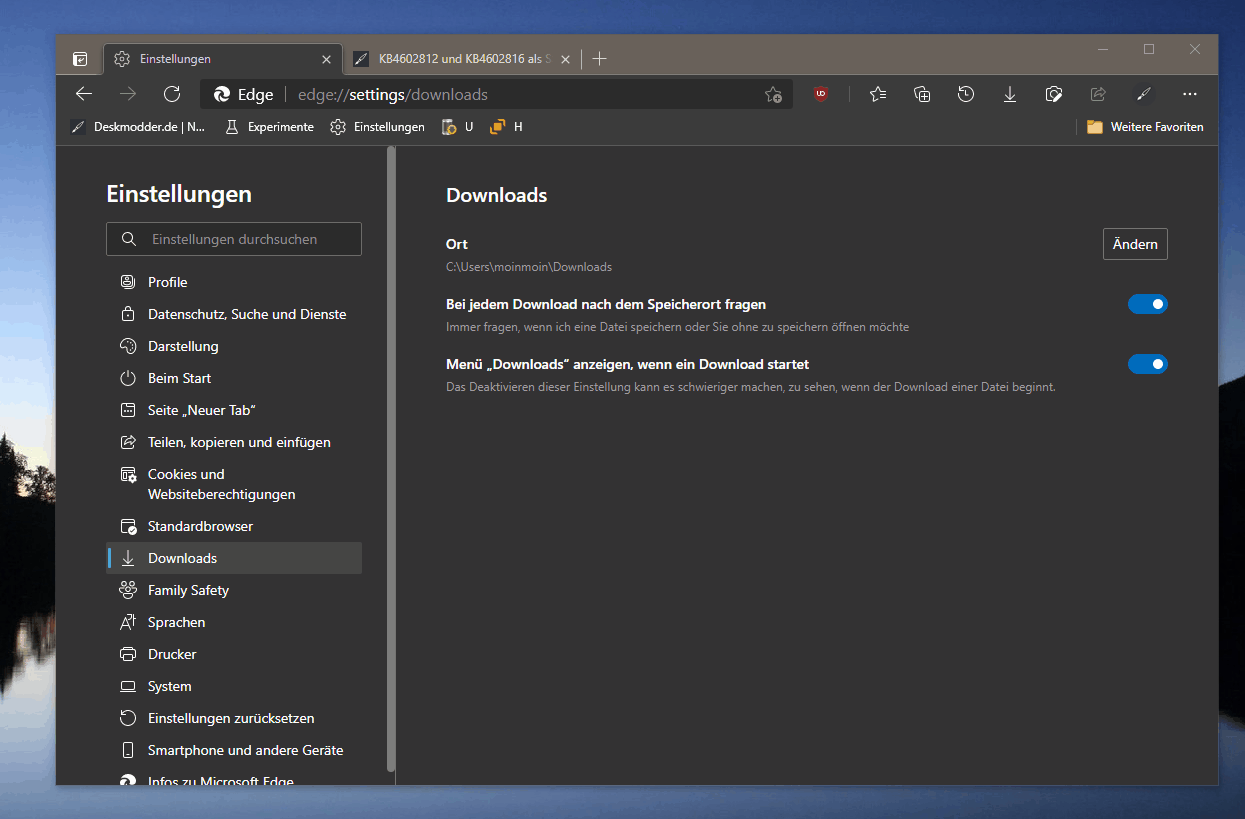Open the Downloads arrow icon in toolbar

click(1010, 94)
